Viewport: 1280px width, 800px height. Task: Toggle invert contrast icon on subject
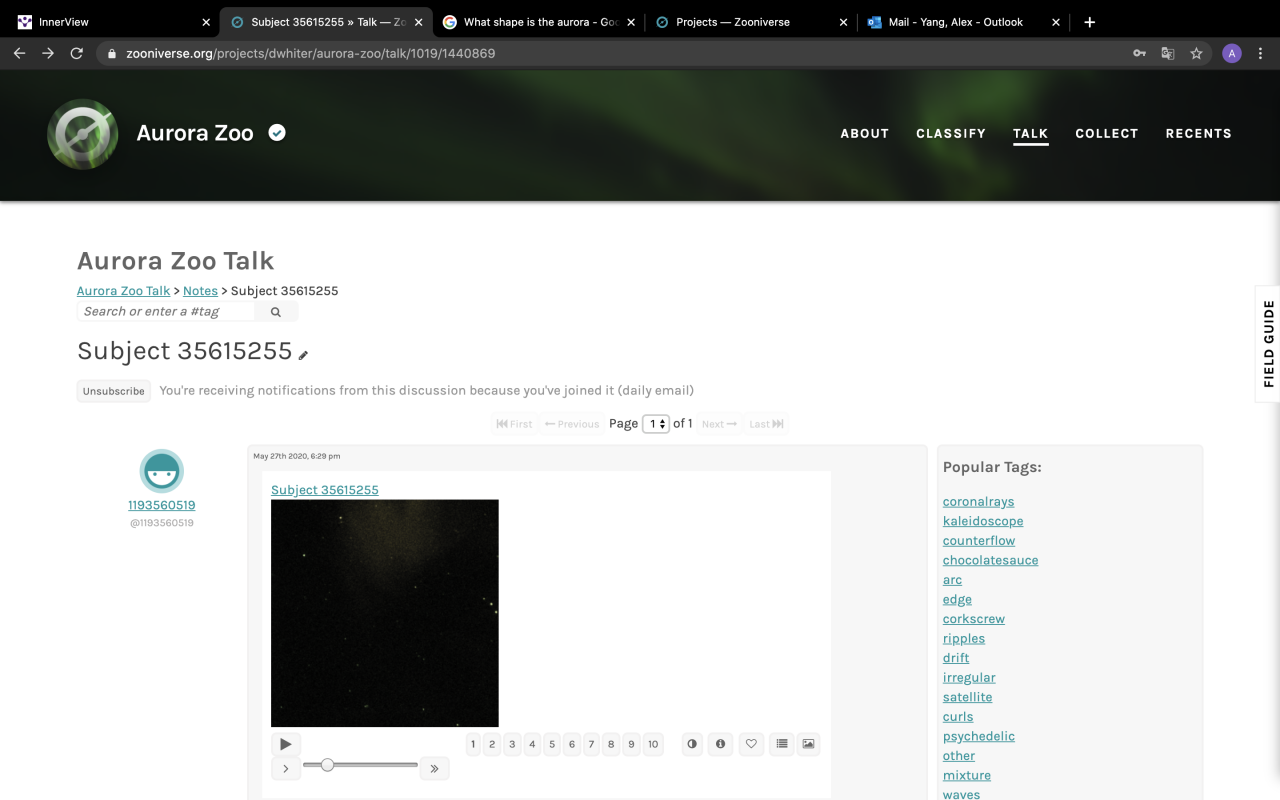click(x=692, y=744)
